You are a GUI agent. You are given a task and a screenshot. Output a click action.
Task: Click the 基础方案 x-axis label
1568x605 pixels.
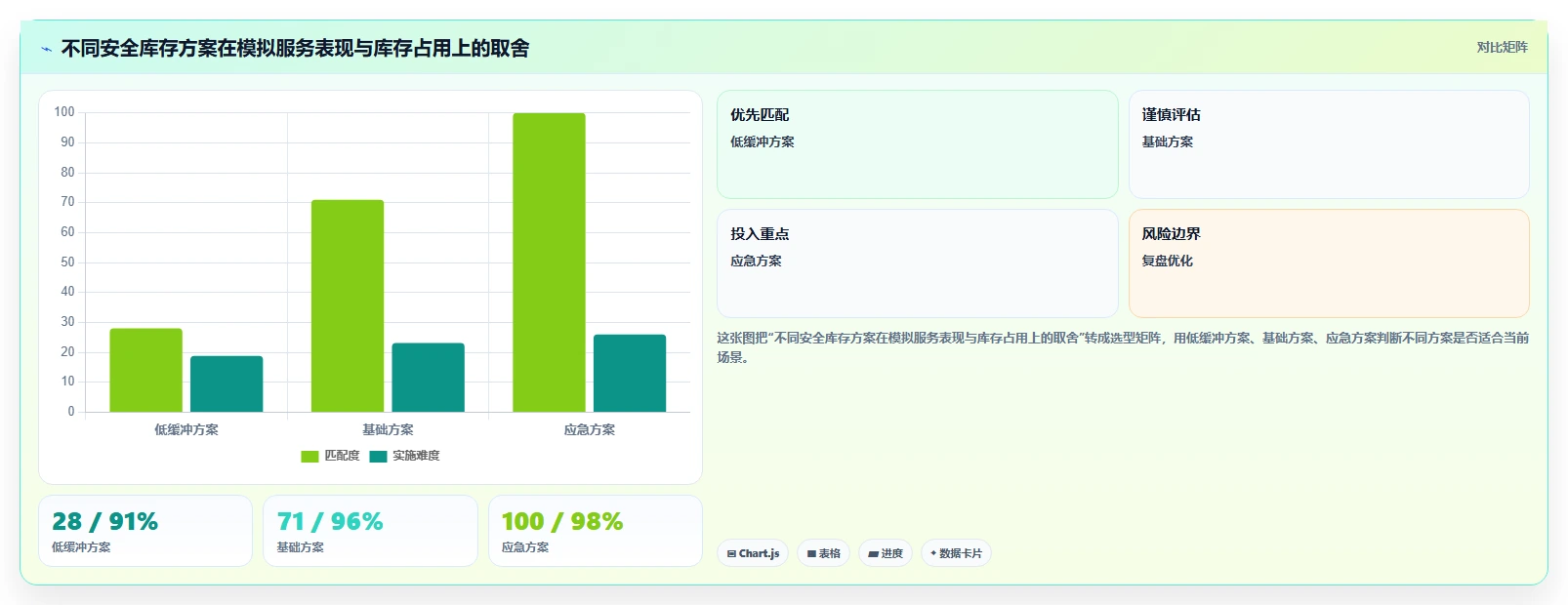coord(388,429)
